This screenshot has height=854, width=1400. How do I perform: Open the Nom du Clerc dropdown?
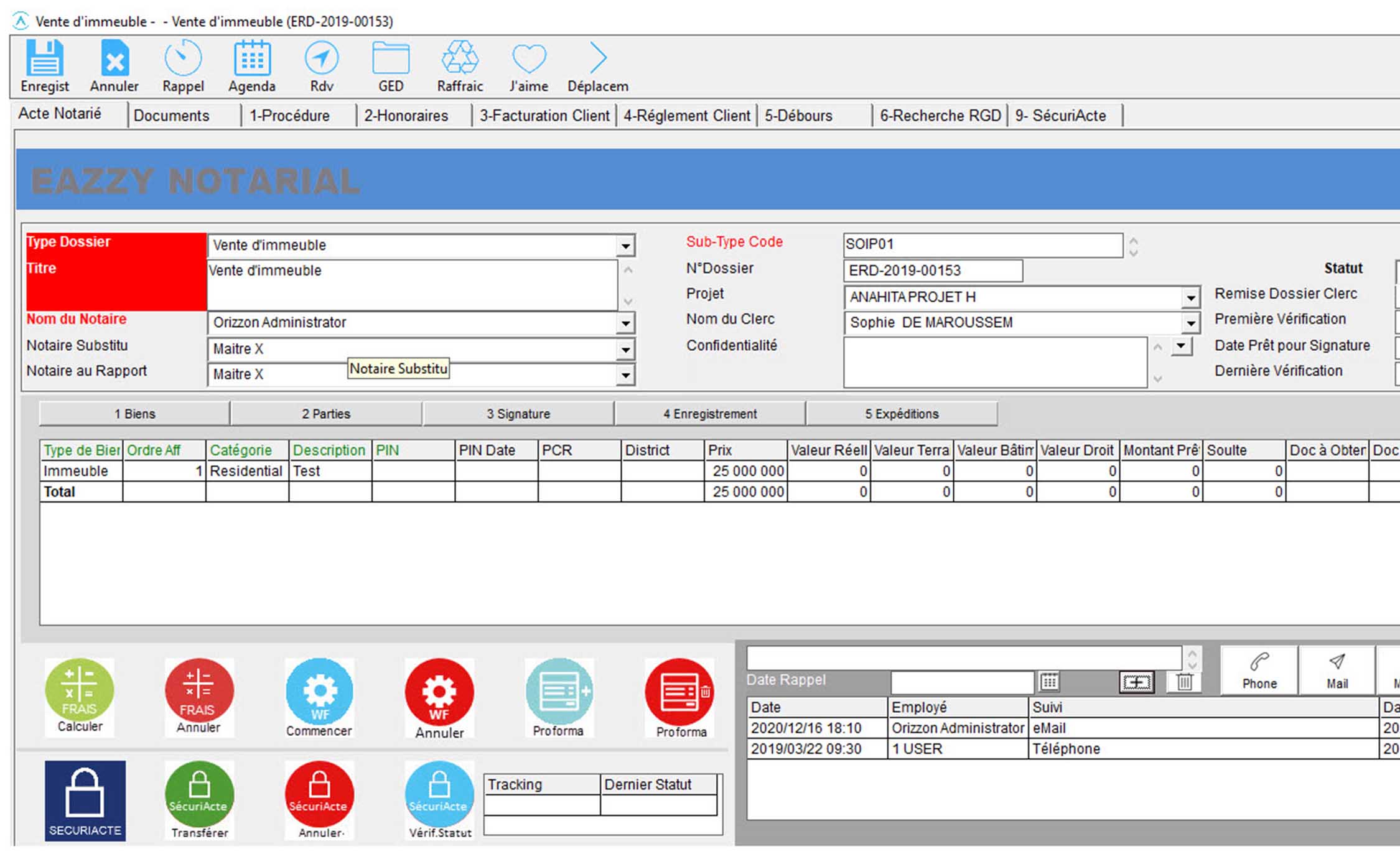point(1190,323)
